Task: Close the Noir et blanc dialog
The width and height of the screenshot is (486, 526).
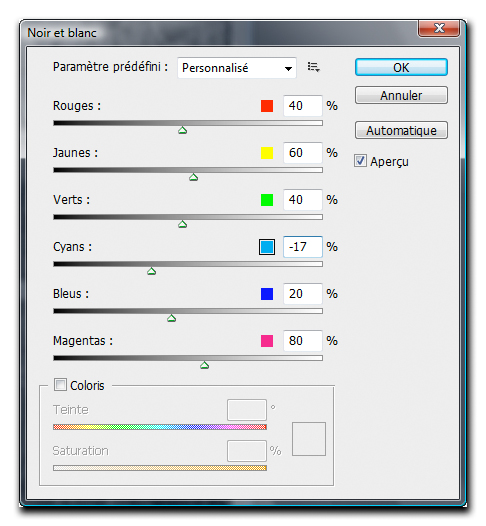Action: coord(439,28)
